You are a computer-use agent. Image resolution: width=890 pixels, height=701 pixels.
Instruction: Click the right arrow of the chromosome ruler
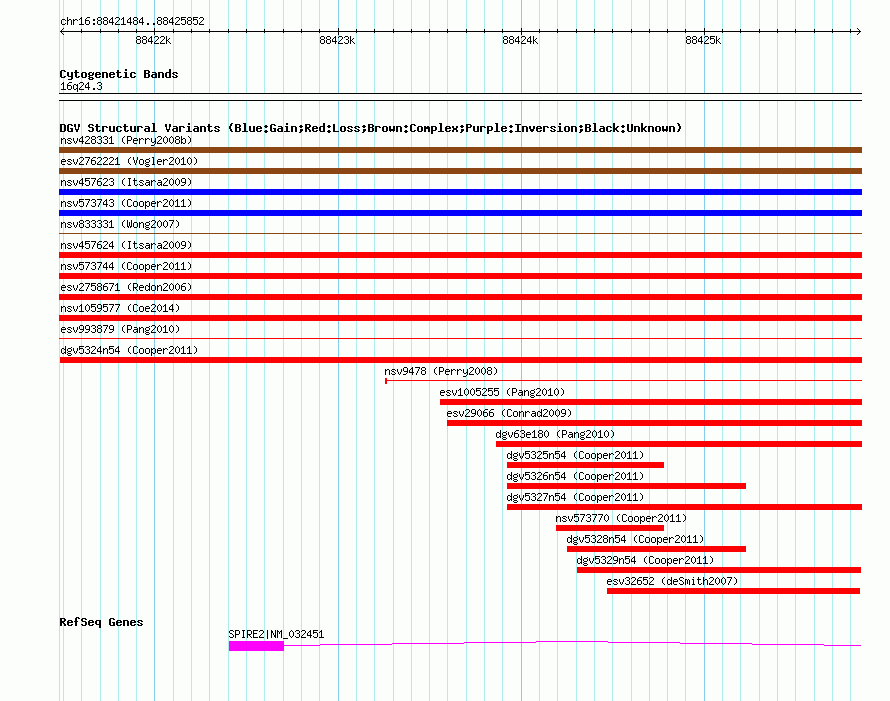tap(859, 32)
